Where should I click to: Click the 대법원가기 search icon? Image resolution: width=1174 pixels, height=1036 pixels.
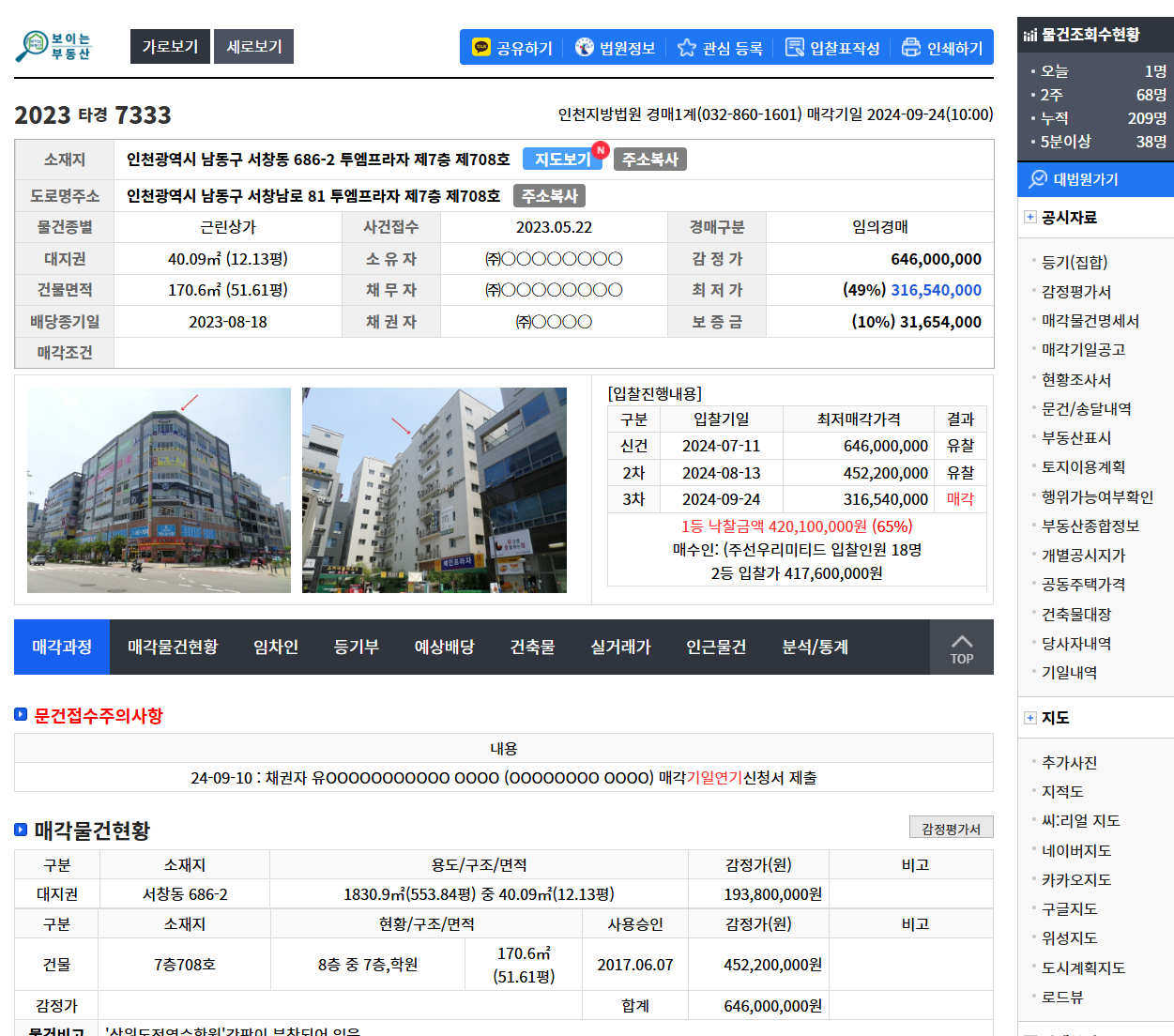[x=1038, y=178]
